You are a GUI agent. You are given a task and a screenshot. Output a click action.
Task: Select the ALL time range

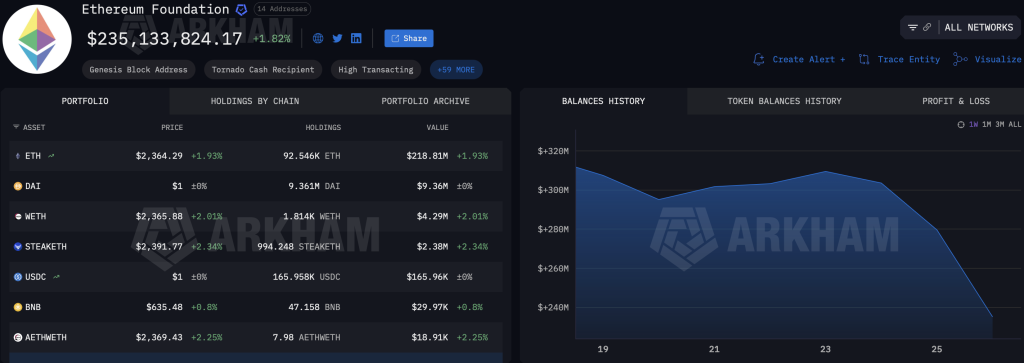(1015, 125)
